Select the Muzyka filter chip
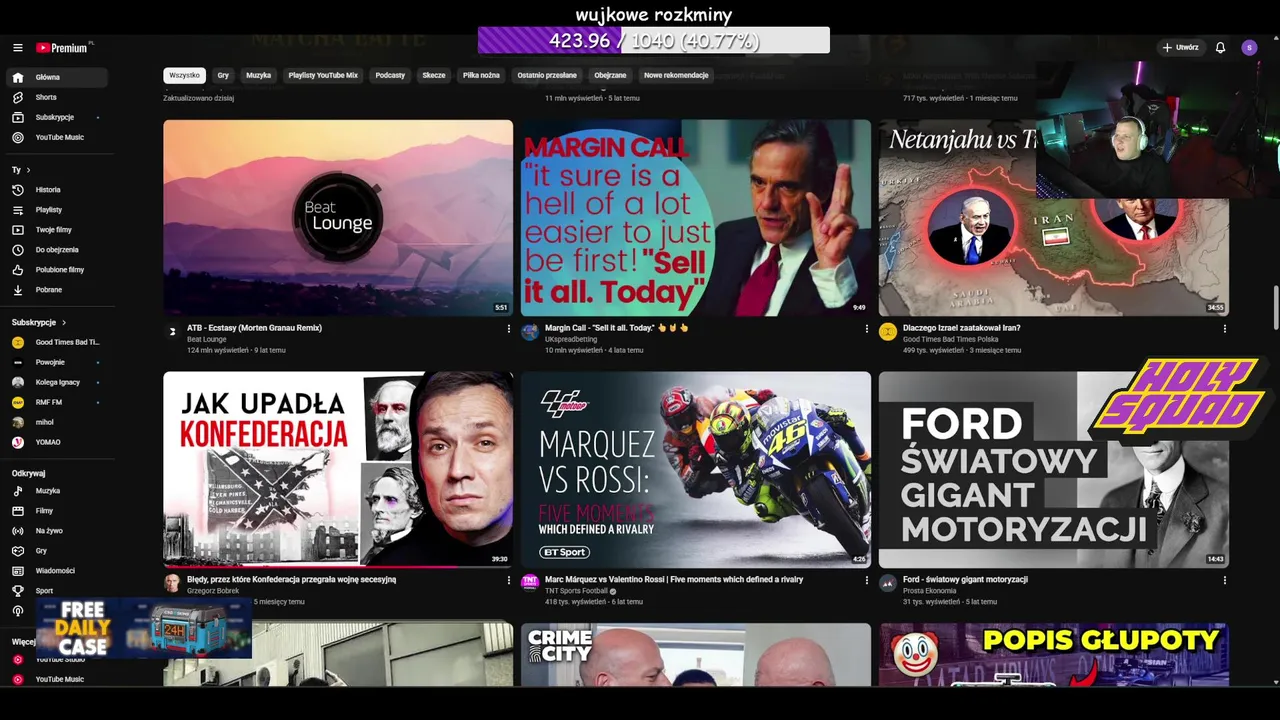The height and width of the screenshot is (720, 1280). 258,75
